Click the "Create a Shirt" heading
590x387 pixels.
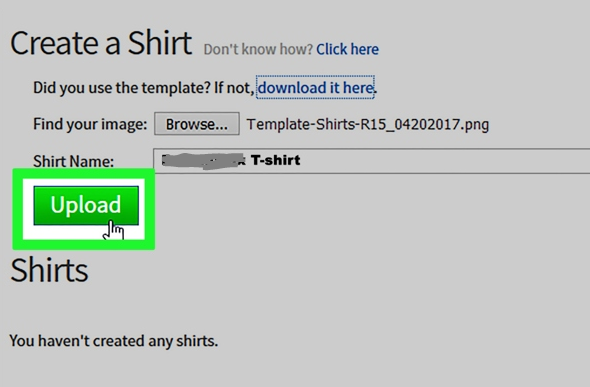pyautogui.click(x=101, y=43)
